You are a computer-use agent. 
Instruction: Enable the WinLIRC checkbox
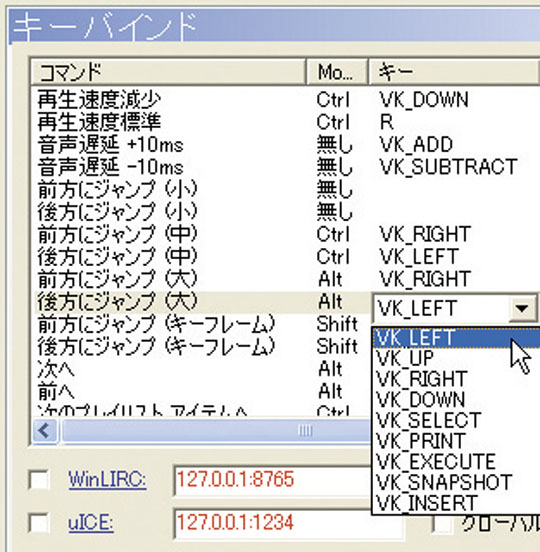click(x=39, y=479)
